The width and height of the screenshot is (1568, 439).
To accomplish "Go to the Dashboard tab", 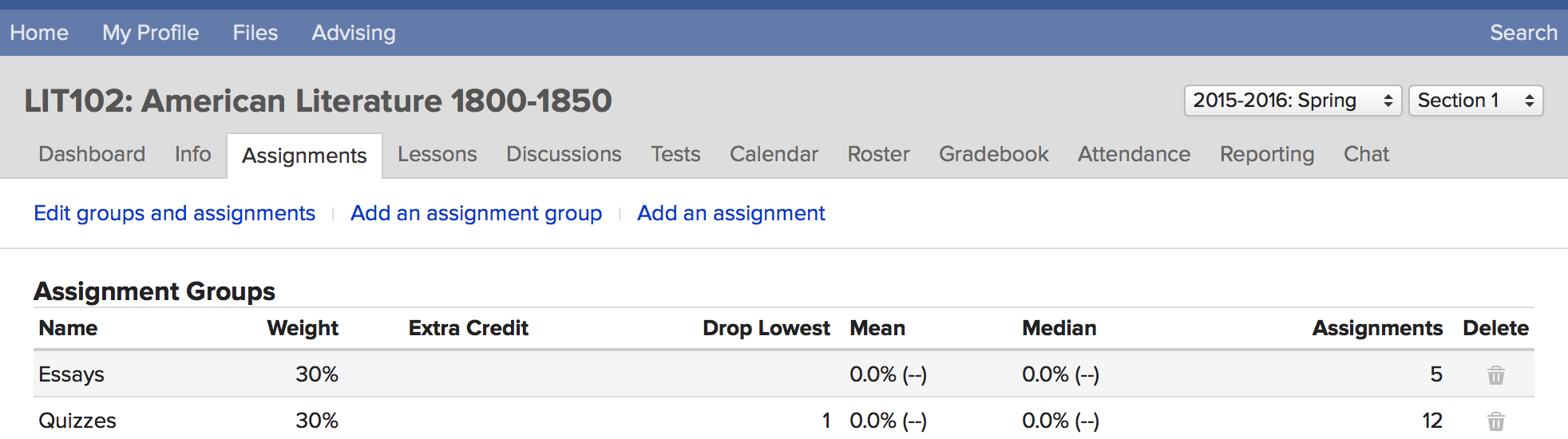I will pyautogui.click(x=92, y=154).
